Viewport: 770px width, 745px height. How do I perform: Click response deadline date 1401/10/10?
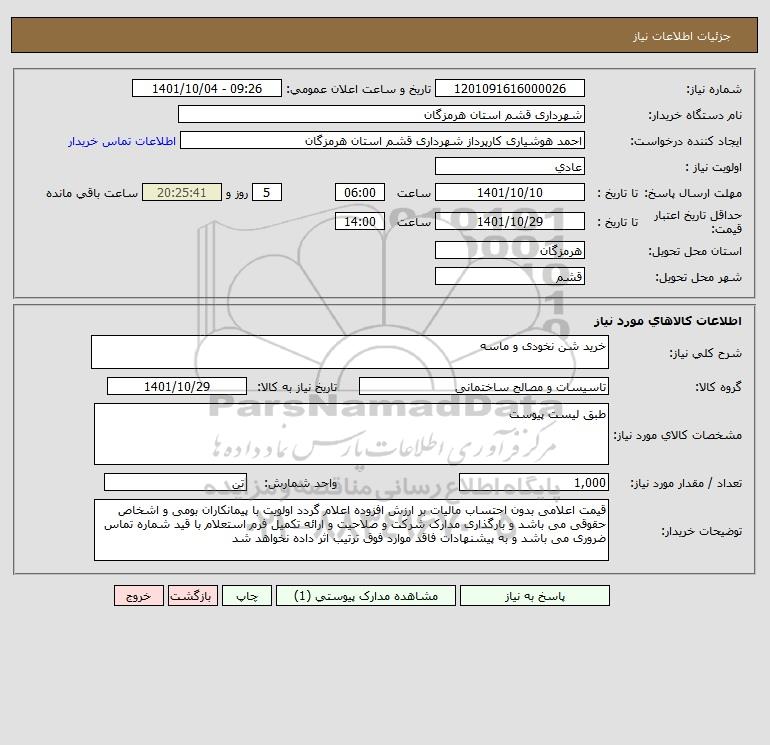510,193
